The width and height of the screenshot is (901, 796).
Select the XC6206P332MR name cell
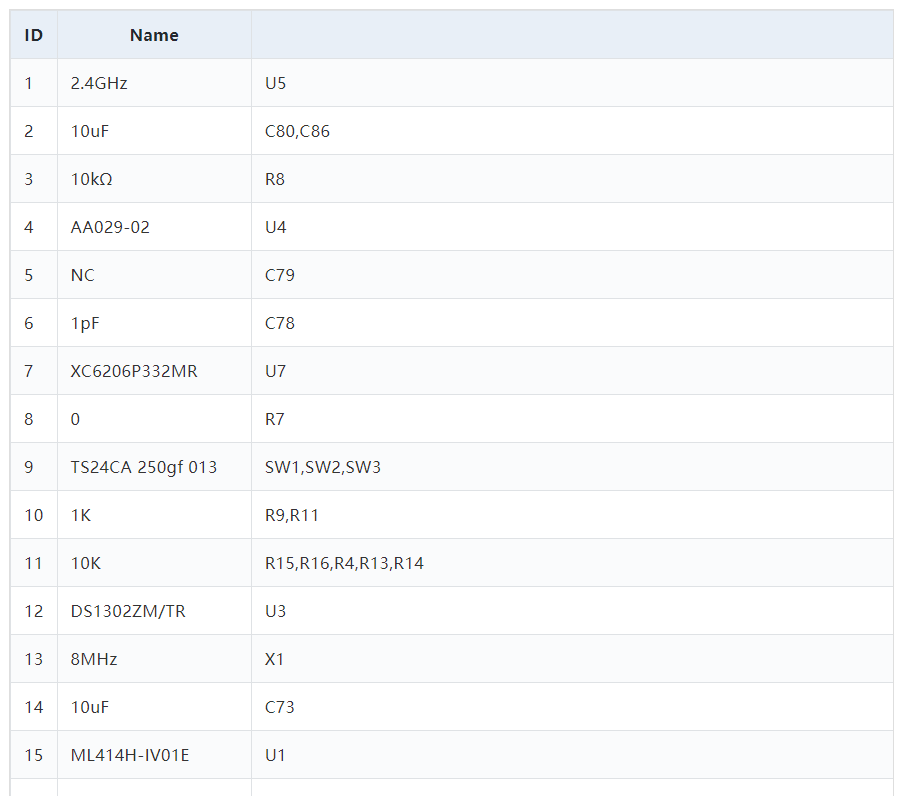(x=154, y=371)
